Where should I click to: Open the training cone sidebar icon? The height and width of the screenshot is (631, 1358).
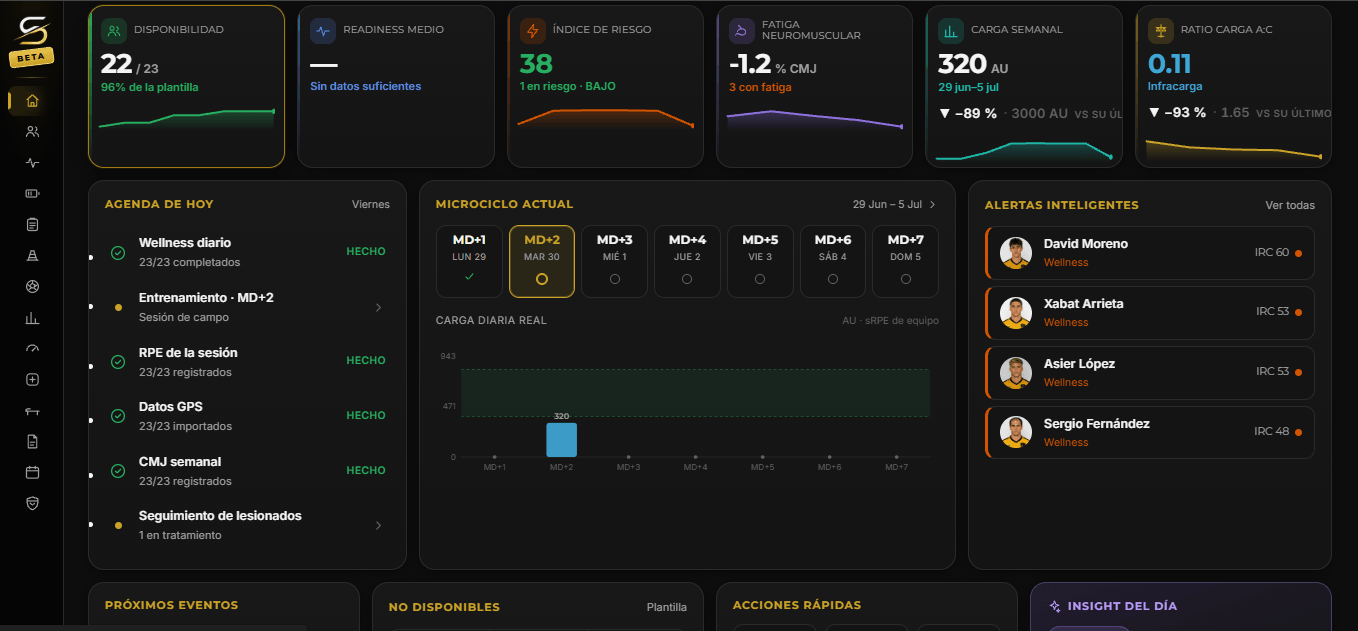[32, 256]
